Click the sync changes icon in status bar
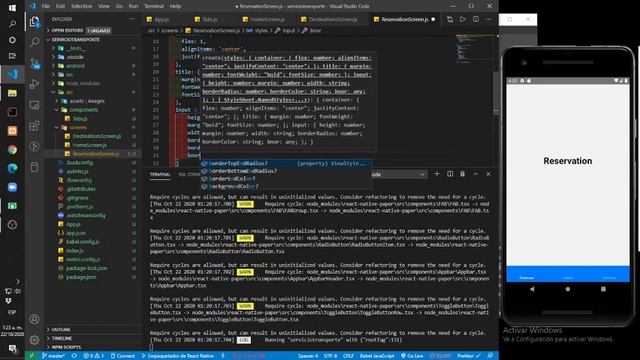 [x=74, y=356]
